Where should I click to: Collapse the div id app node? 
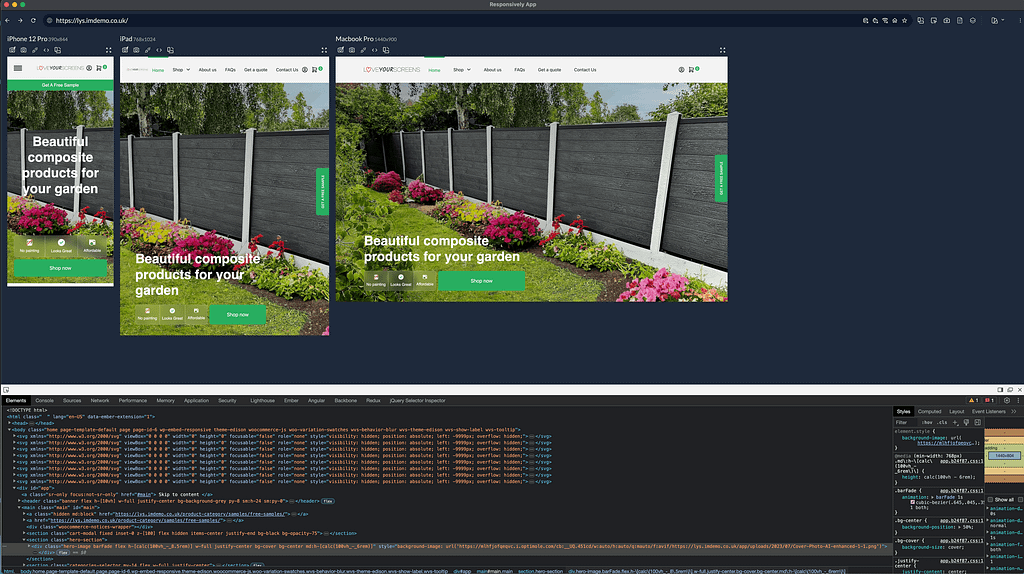pos(14,488)
